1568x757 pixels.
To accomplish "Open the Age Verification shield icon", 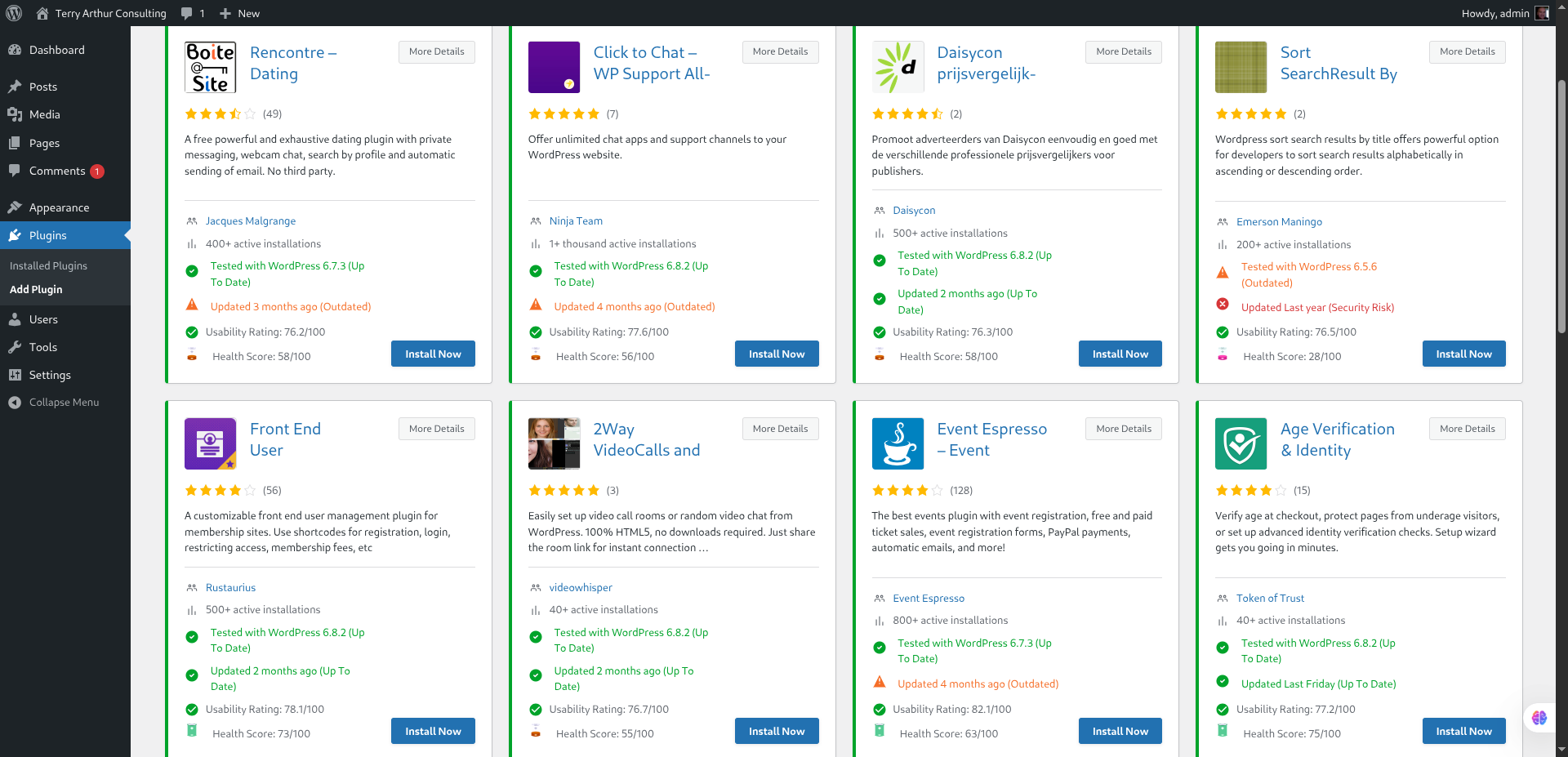I will coord(1241,443).
